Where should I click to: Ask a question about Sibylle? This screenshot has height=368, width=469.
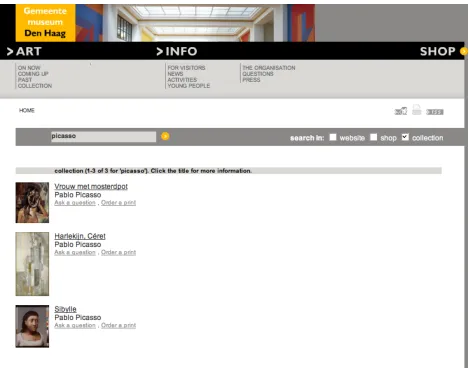[75, 325]
